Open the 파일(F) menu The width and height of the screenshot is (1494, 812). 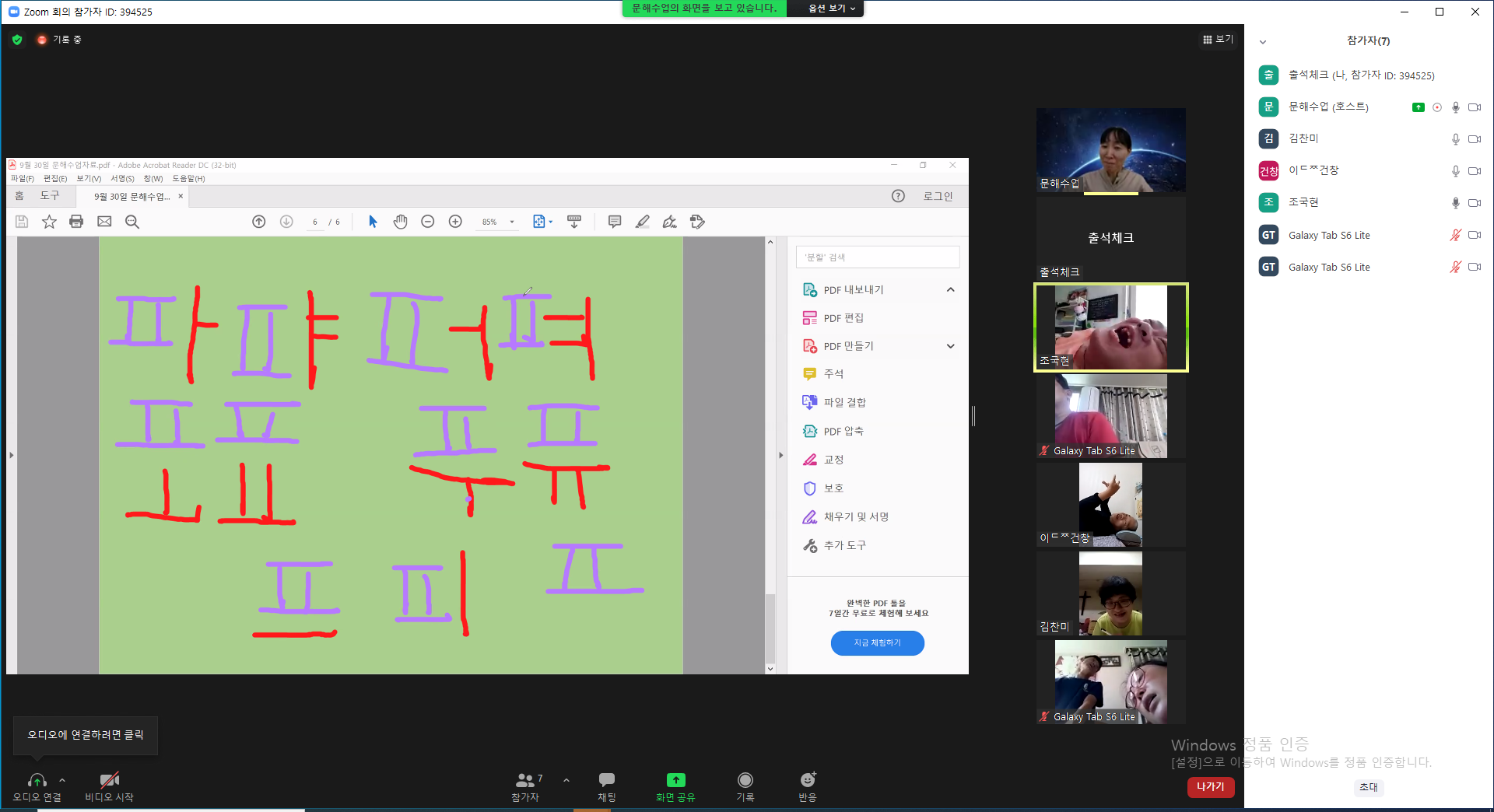tap(23, 179)
